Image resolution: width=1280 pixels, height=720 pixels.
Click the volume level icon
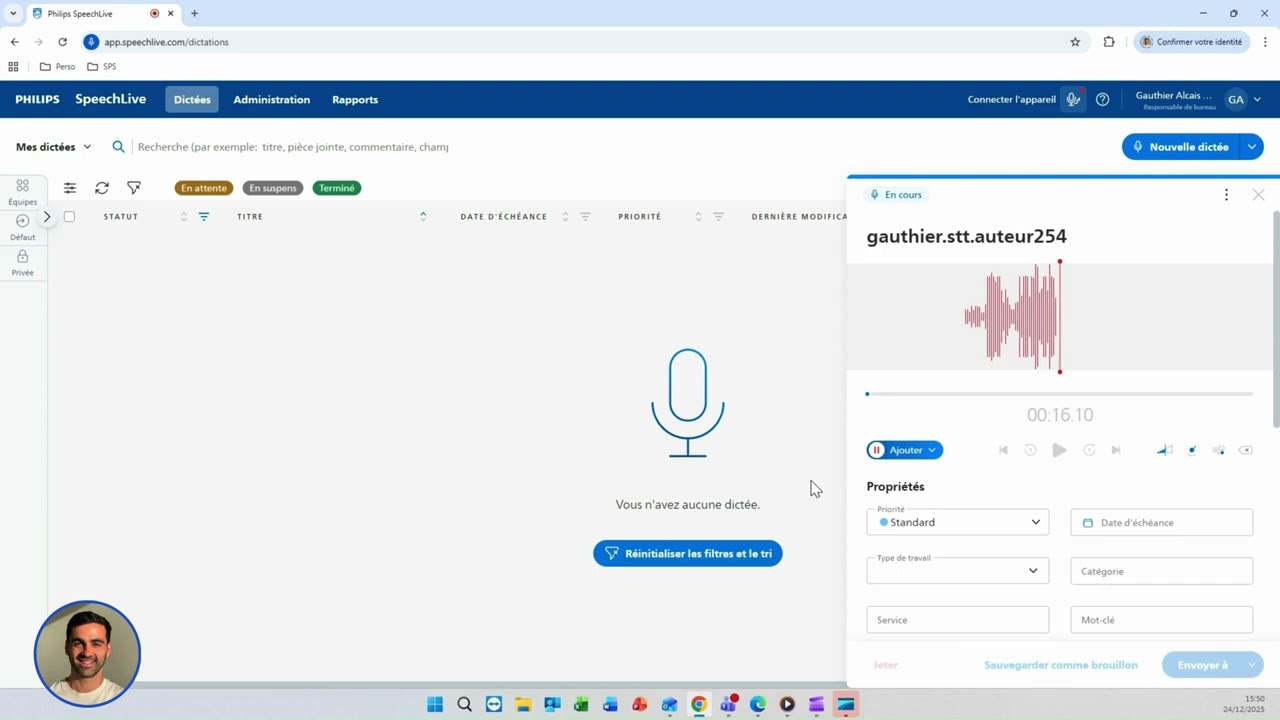point(1164,450)
